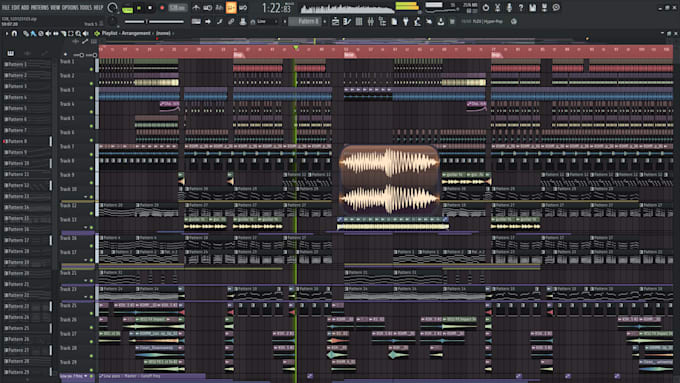Open the FILE menu
The image size is (680, 383).
6,8
